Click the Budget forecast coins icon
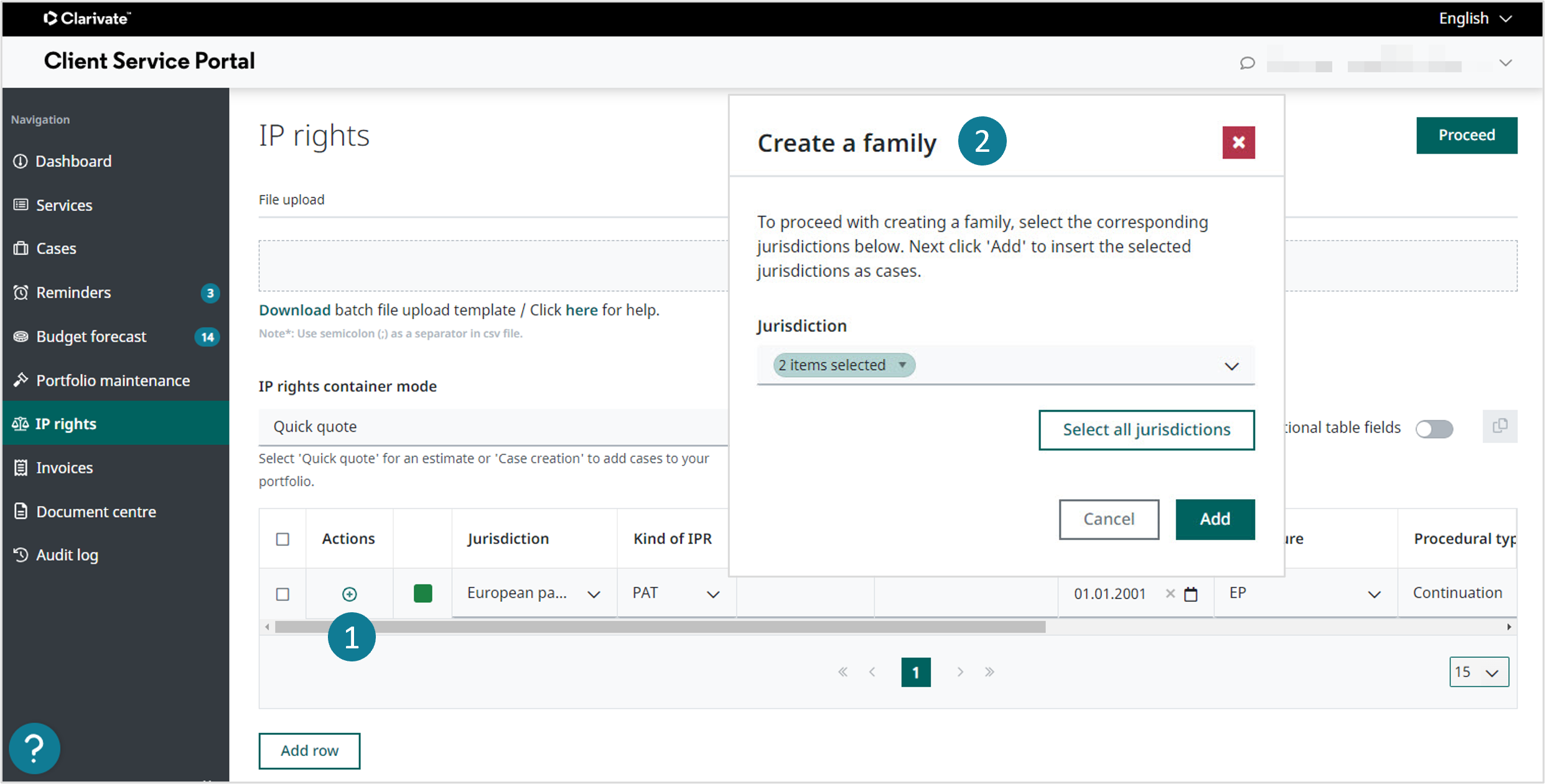 pos(21,337)
